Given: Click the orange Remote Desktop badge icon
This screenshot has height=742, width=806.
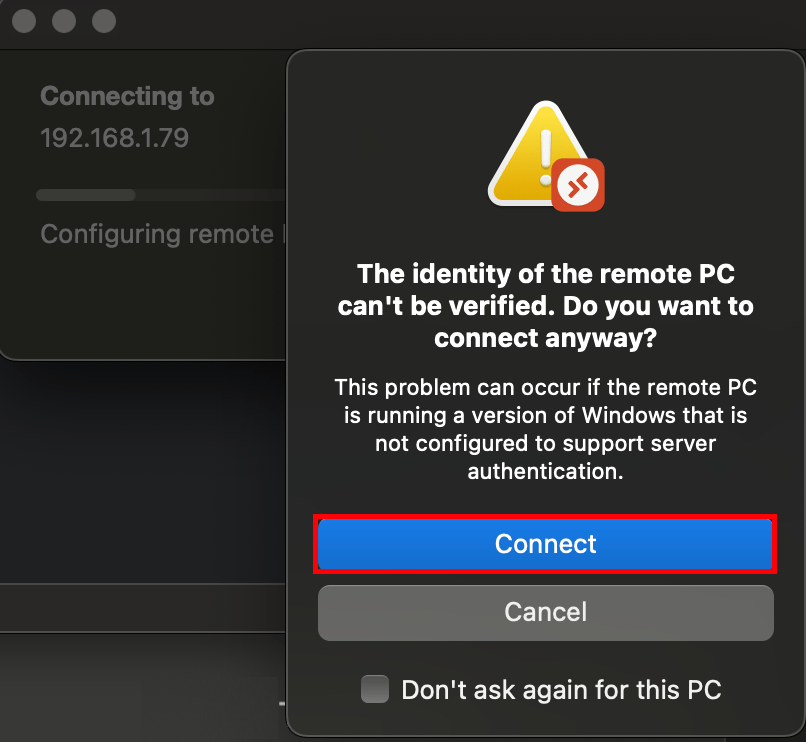Looking at the screenshot, I should pyautogui.click(x=580, y=185).
